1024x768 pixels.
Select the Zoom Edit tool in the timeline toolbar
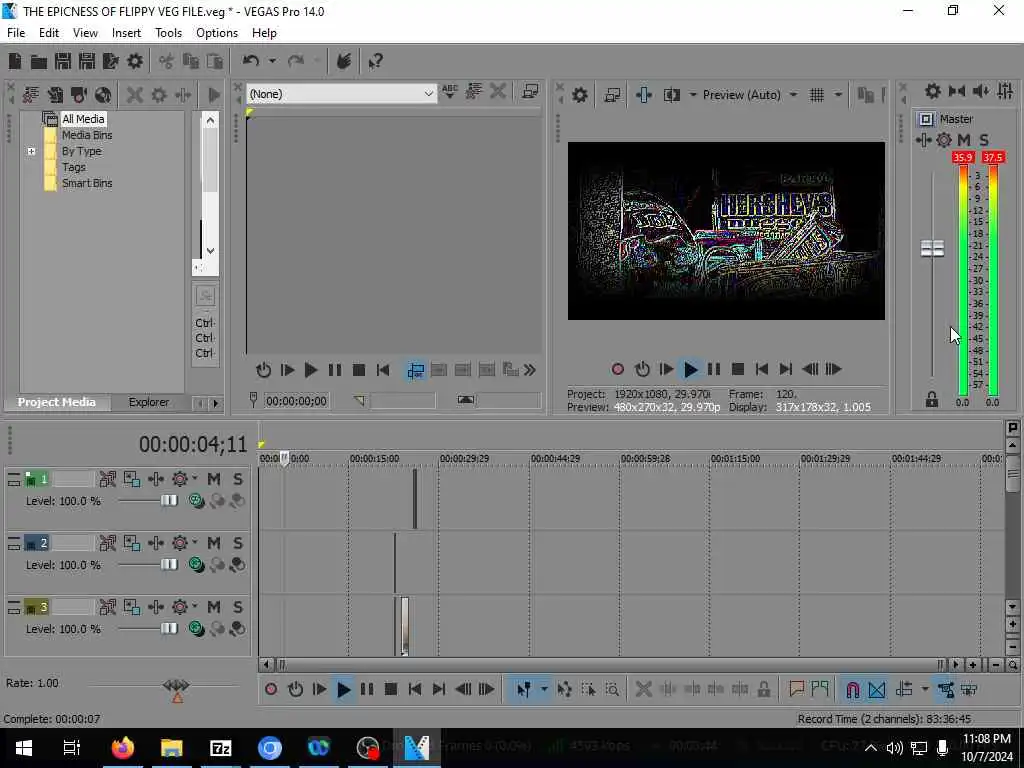click(612, 690)
